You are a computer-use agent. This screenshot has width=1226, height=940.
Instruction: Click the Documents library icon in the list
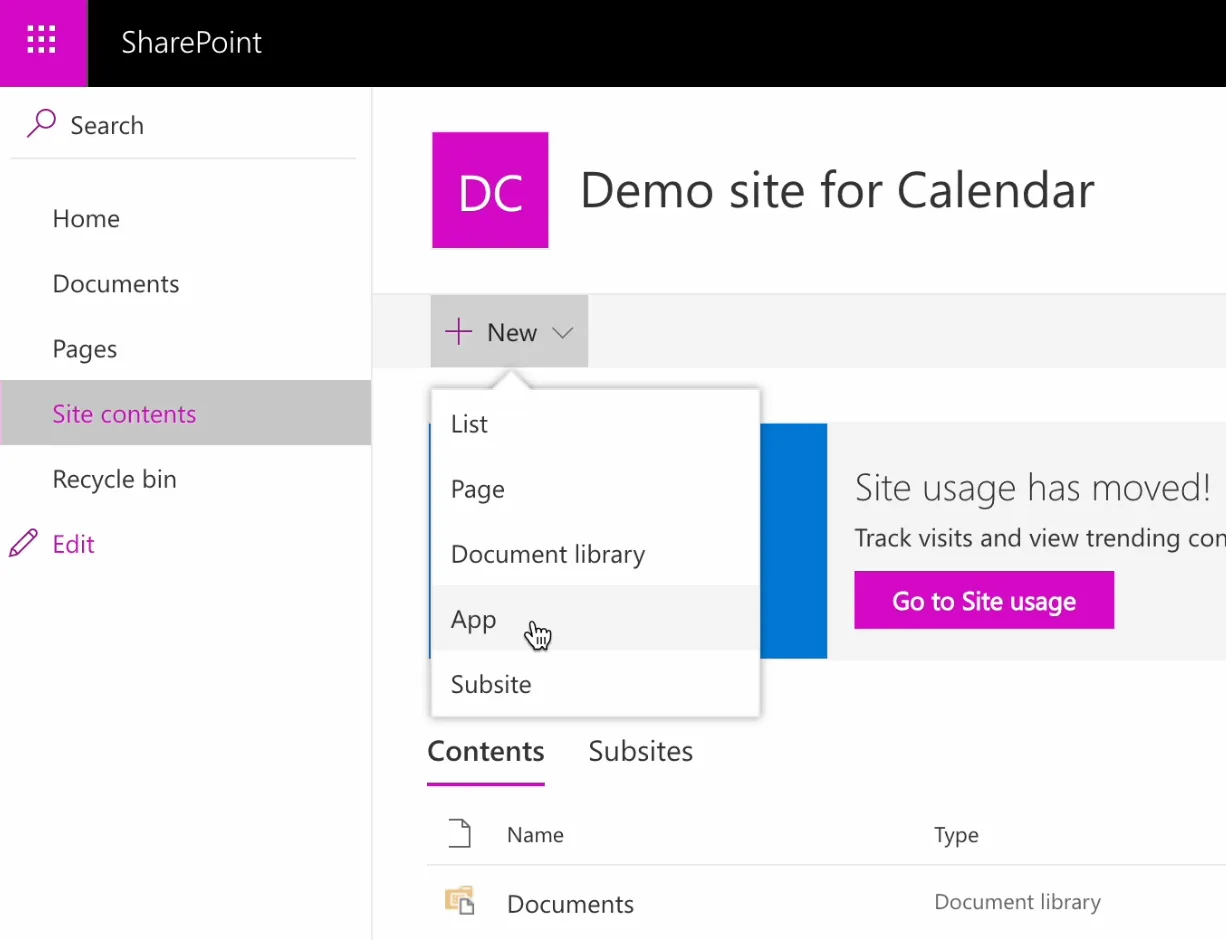[x=459, y=902]
